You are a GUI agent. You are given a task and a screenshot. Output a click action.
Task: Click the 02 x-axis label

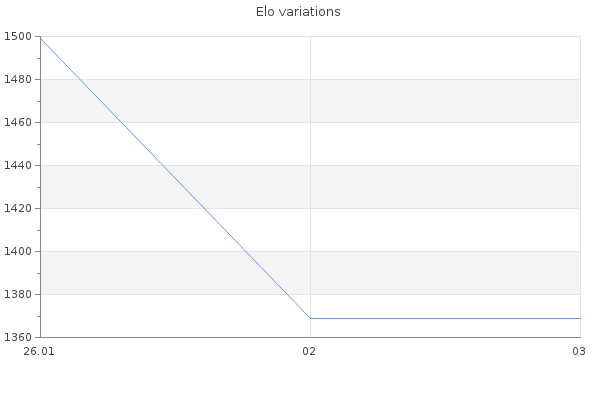(x=310, y=352)
